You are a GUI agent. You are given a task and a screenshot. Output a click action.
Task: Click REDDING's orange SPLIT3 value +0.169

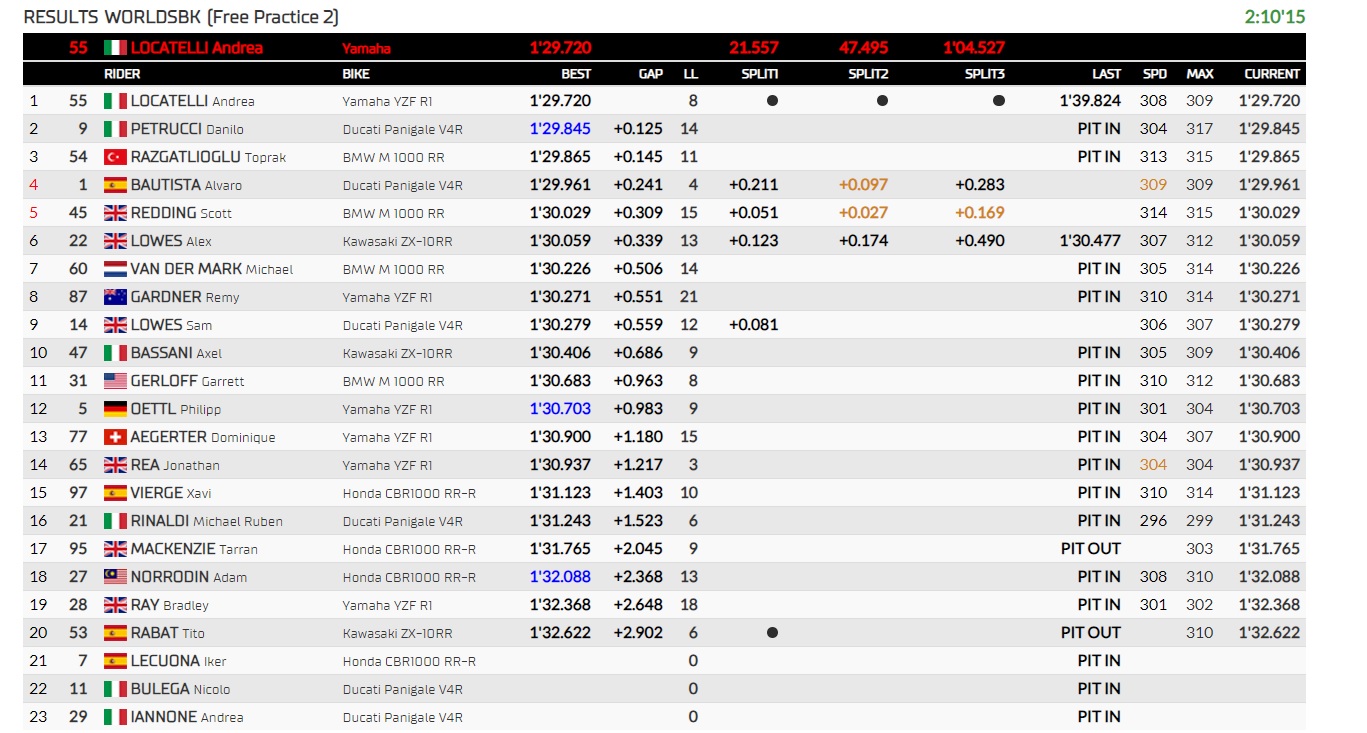980,213
